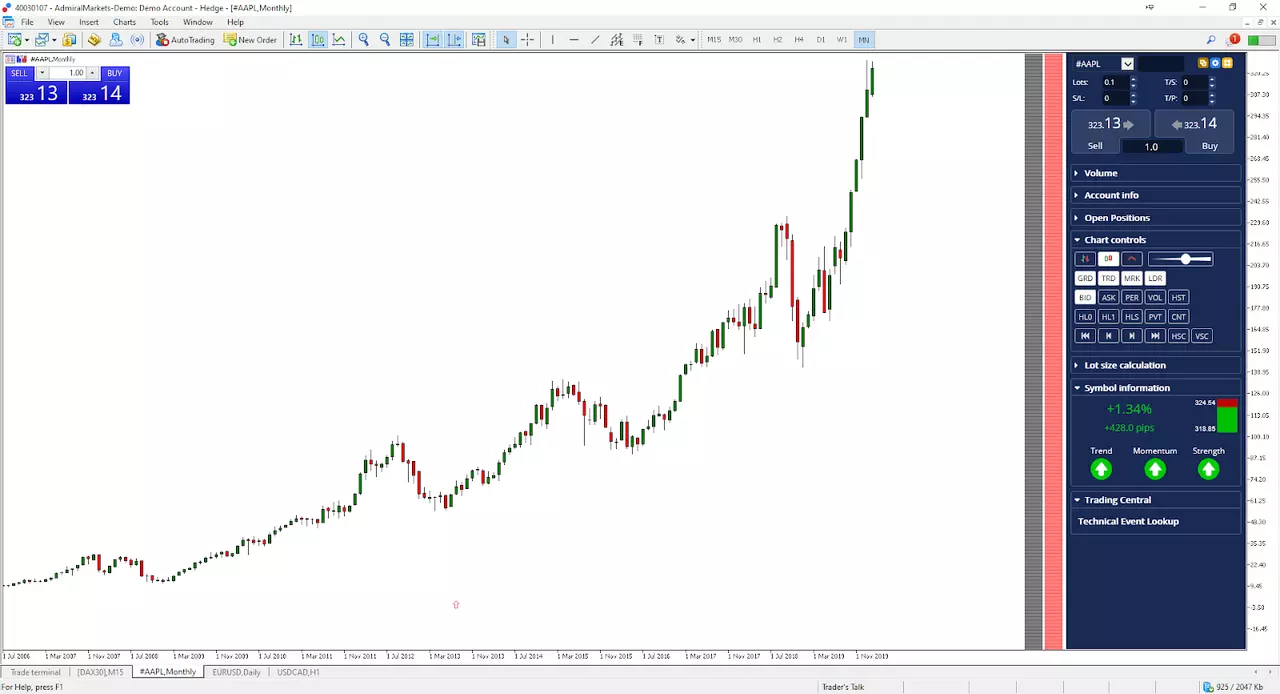This screenshot has height=694, width=1280.
Task: Select the equidistant channel tool
Action: click(616, 40)
